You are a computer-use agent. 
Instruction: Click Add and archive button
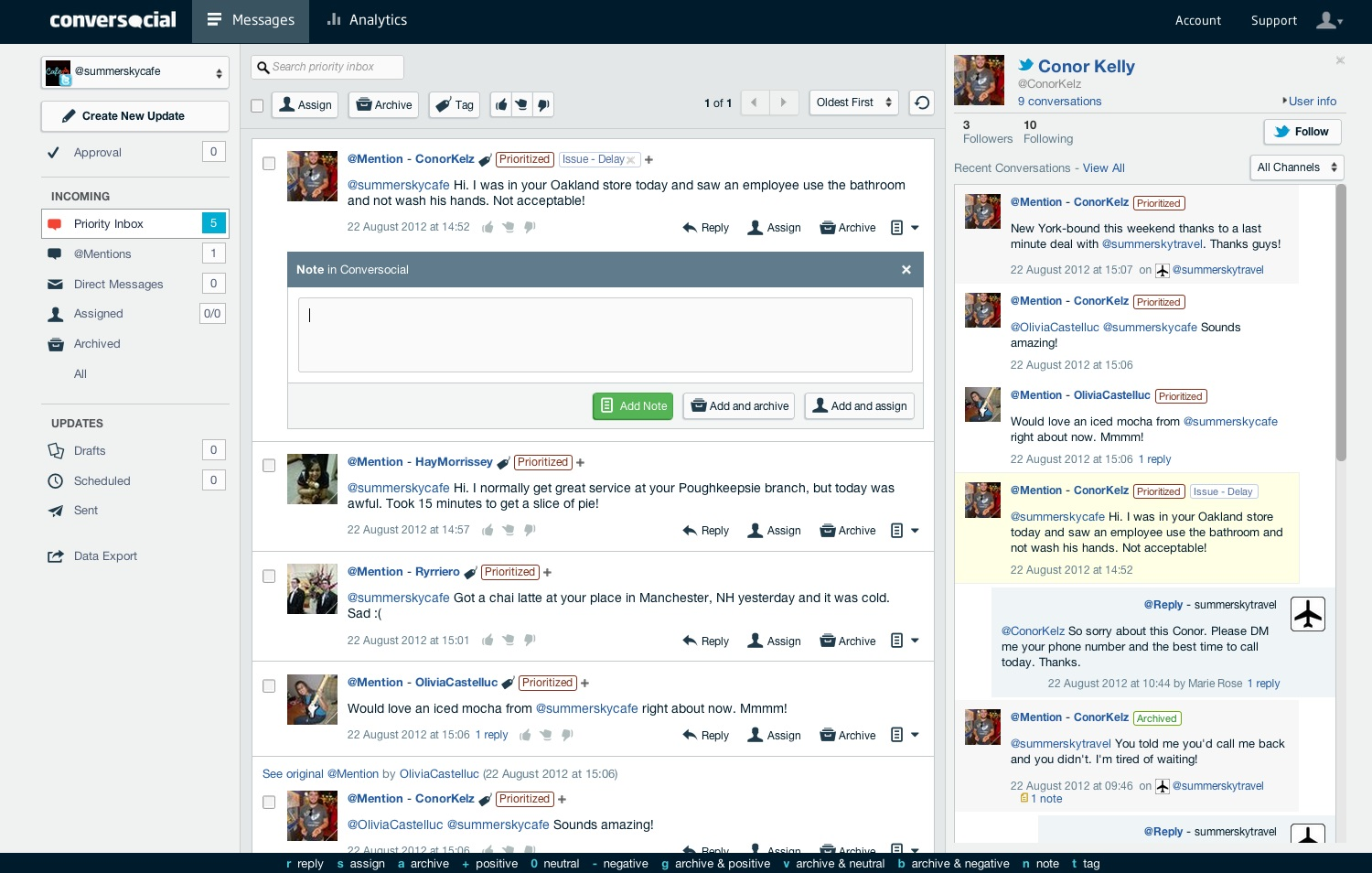(x=739, y=406)
